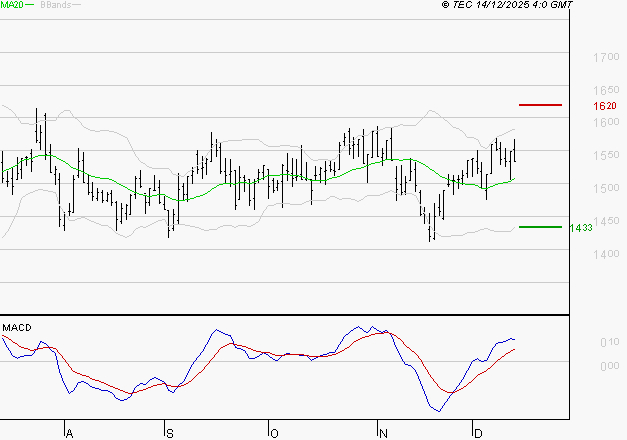The height and width of the screenshot is (440, 627).
Task: Click the BBands legend label
Action: pyautogui.click(x=56, y=5)
